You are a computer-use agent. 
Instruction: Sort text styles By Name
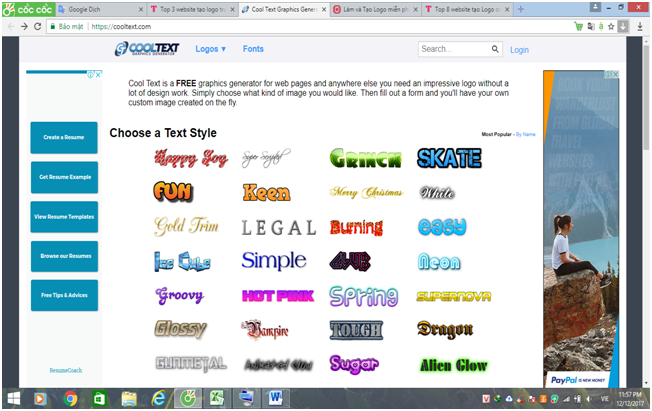525,133
